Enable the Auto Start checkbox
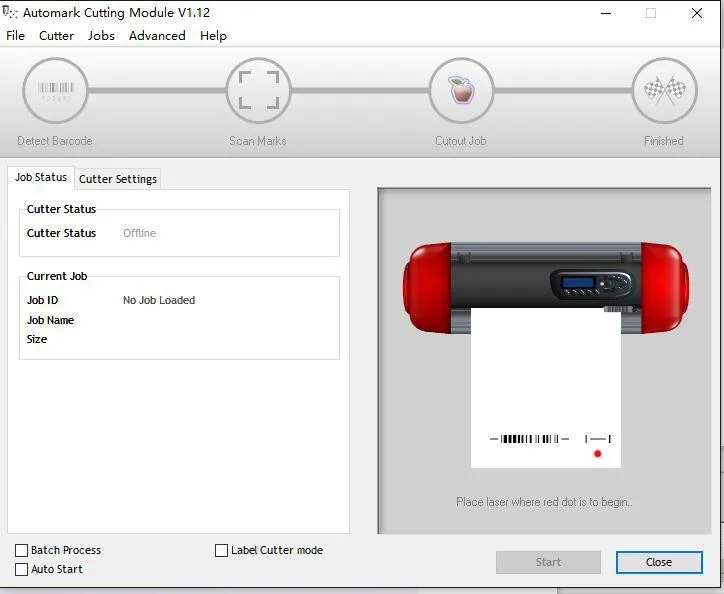724x594 pixels. click(21, 569)
